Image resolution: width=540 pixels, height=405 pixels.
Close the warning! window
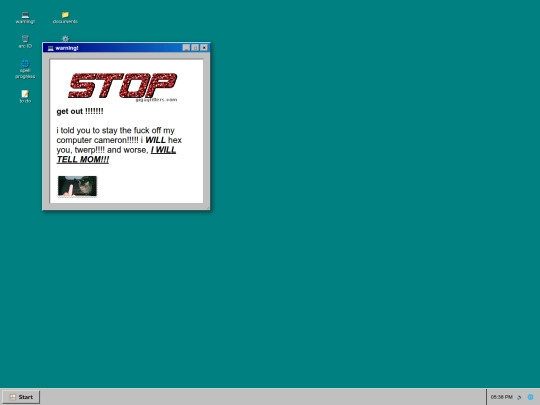204,48
